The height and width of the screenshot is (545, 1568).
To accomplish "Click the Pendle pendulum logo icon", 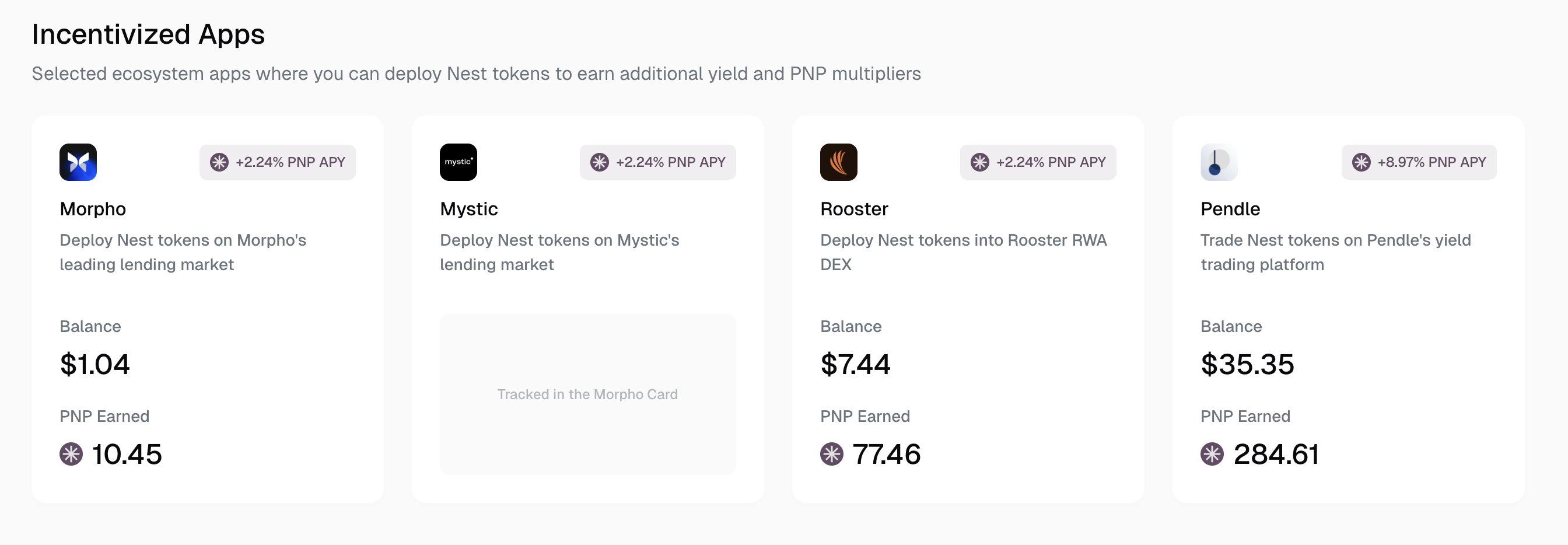I will click(1218, 162).
